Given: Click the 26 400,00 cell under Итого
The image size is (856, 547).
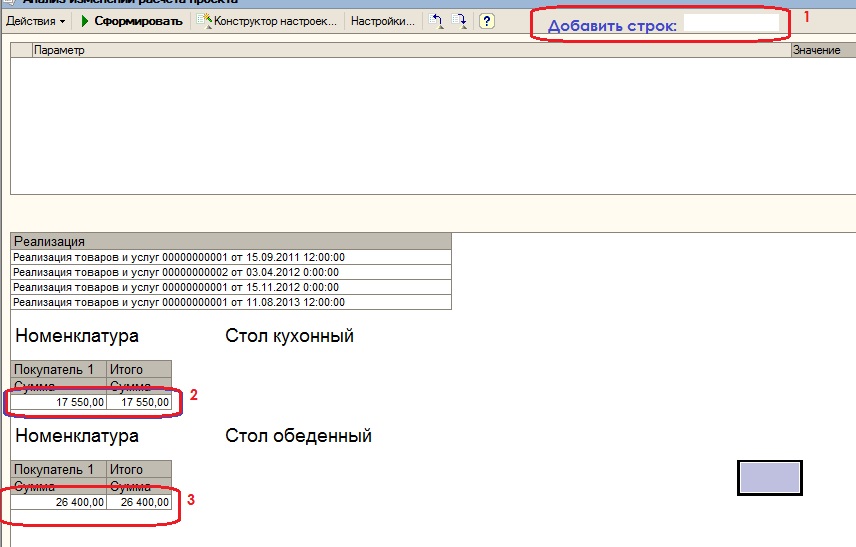Looking at the screenshot, I should (x=139, y=502).
